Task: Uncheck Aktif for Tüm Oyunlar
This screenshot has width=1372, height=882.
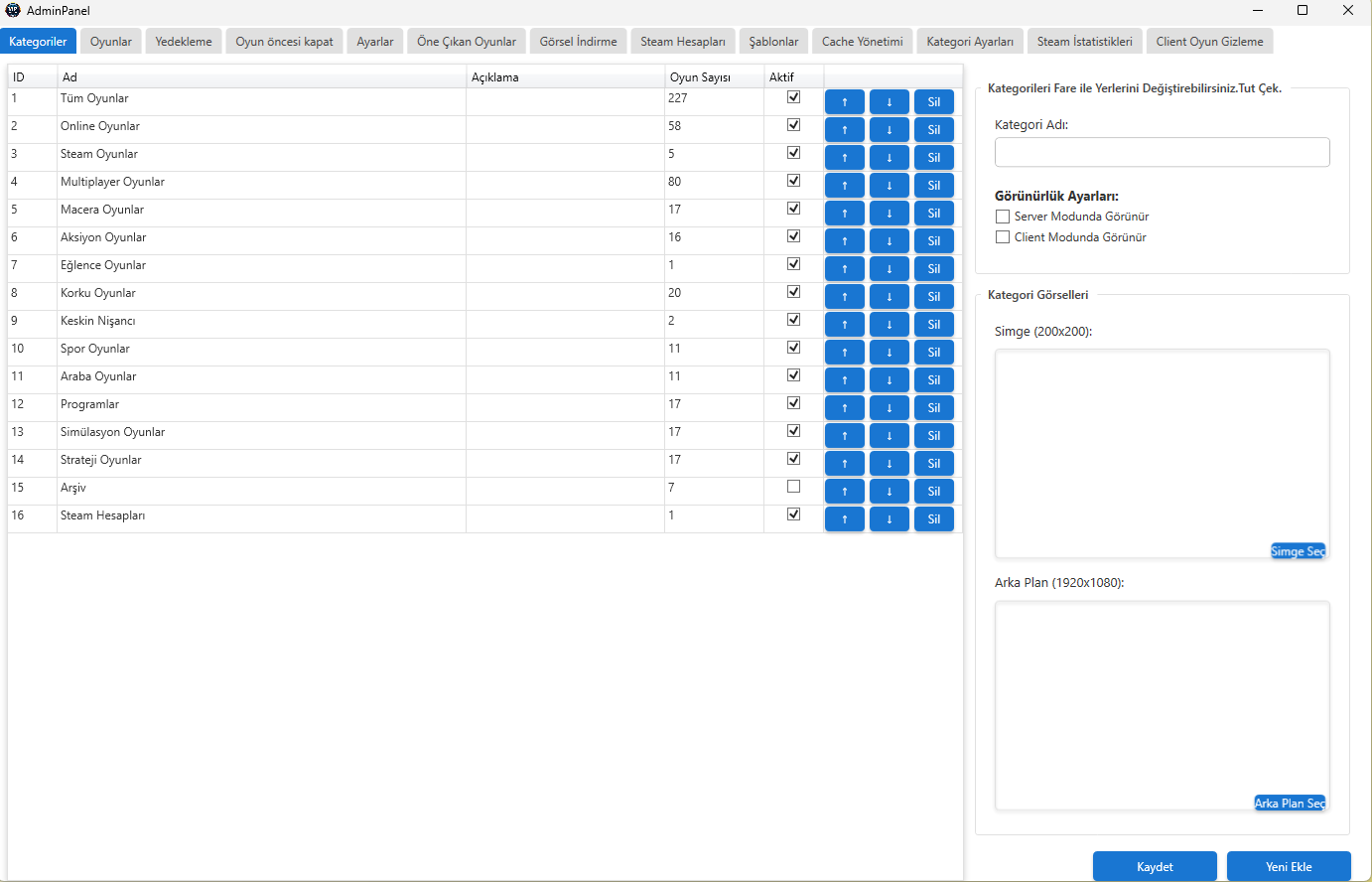Action: click(x=793, y=97)
